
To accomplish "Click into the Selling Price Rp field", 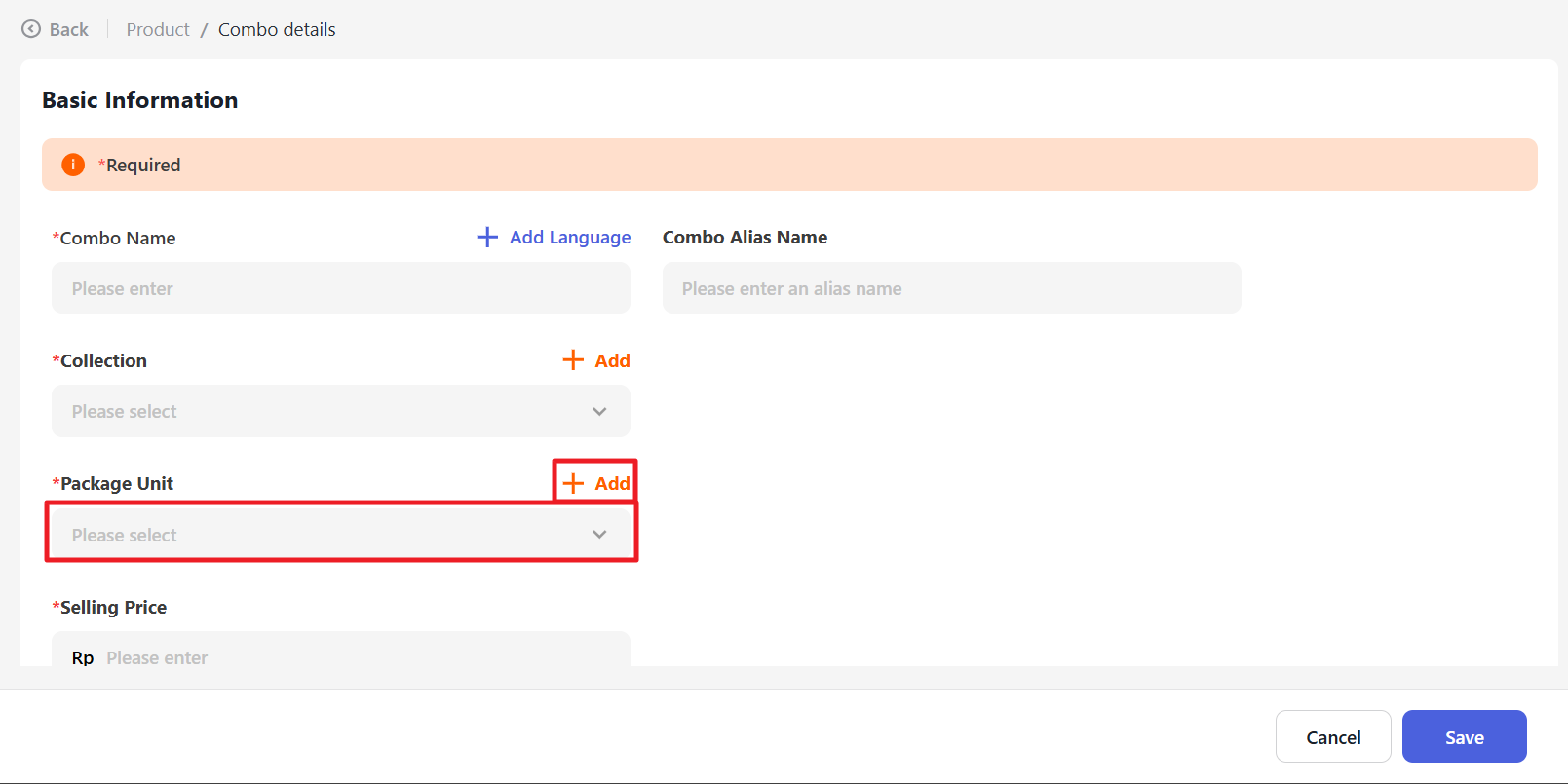I will pyautogui.click(x=361, y=654).
